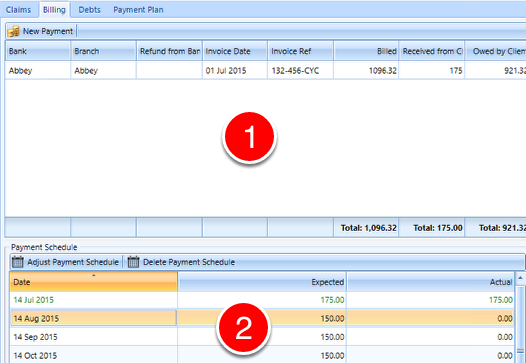This screenshot has height=363, width=526.
Task: Select the 14 Oct 2015 schedule row
Action: coord(262,355)
